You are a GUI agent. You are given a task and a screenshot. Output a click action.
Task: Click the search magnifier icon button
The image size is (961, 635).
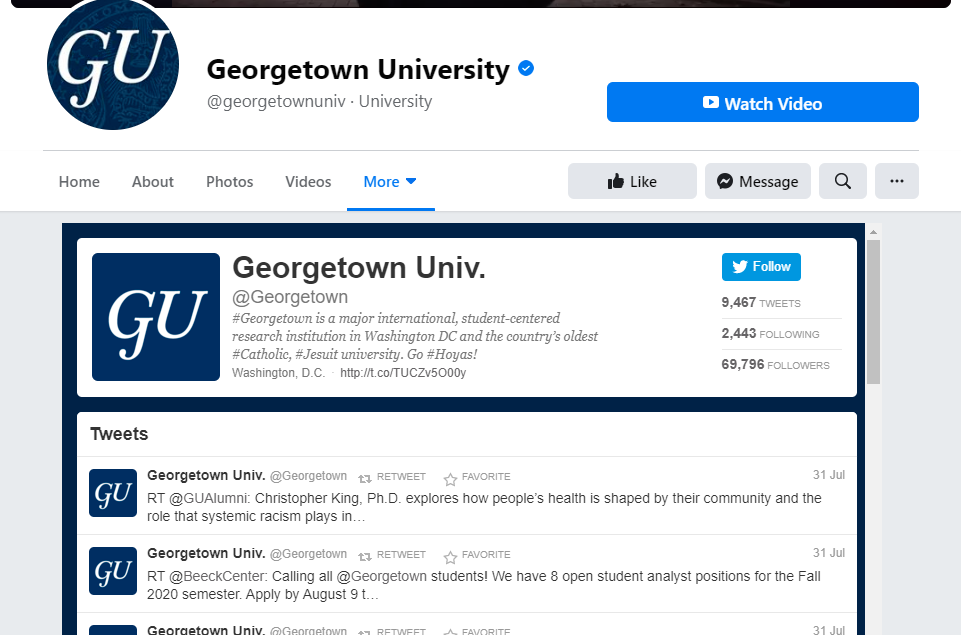[843, 181]
